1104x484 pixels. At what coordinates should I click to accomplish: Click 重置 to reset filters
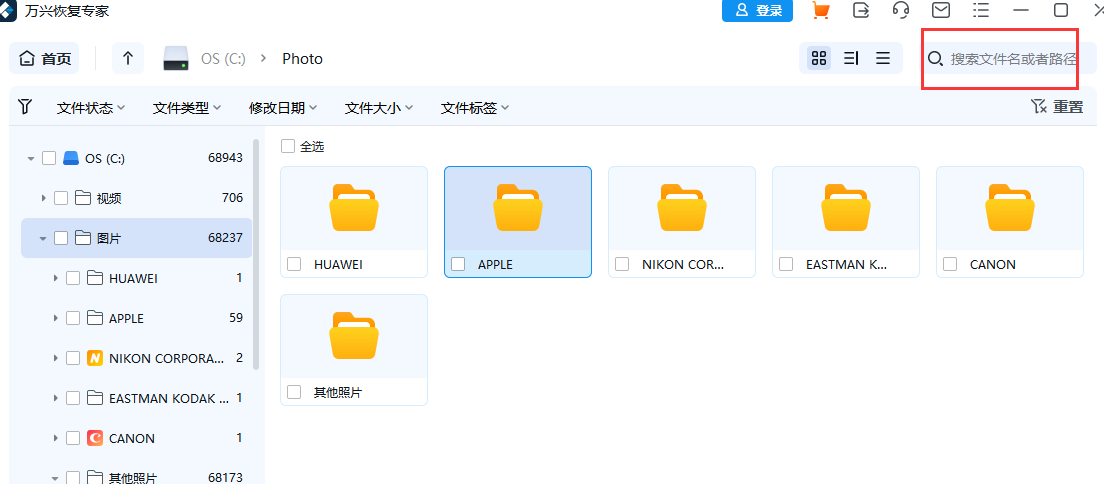click(1057, 107)
